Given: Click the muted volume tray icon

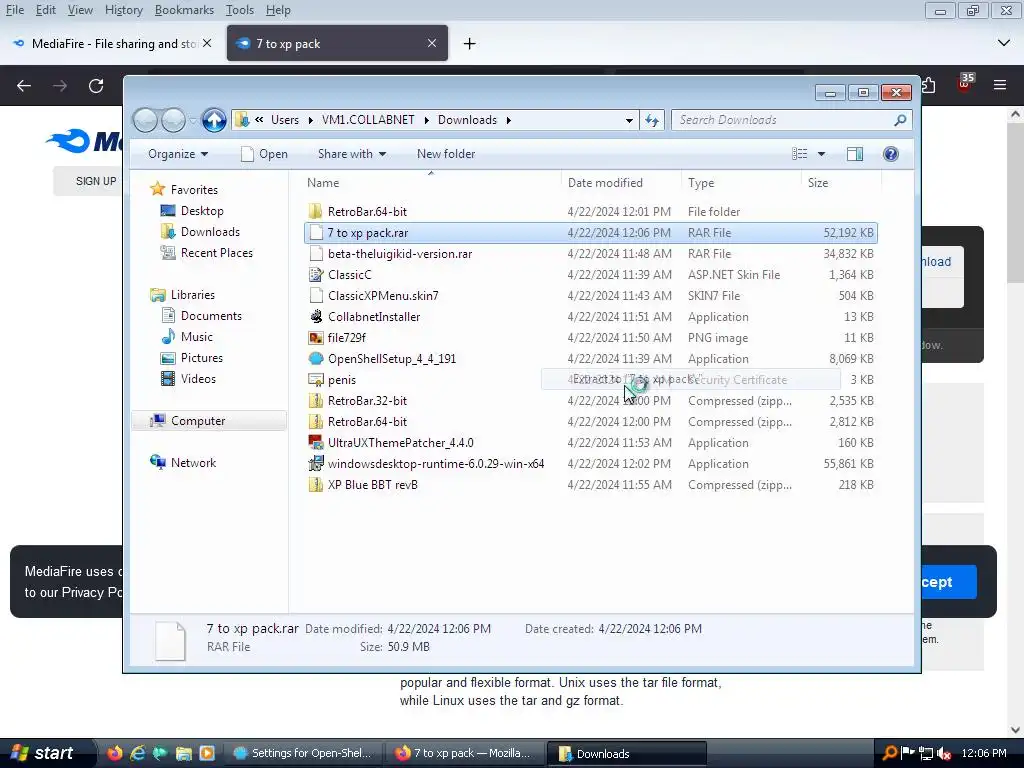Looking at the screenshot, I should tap(944, 754).
